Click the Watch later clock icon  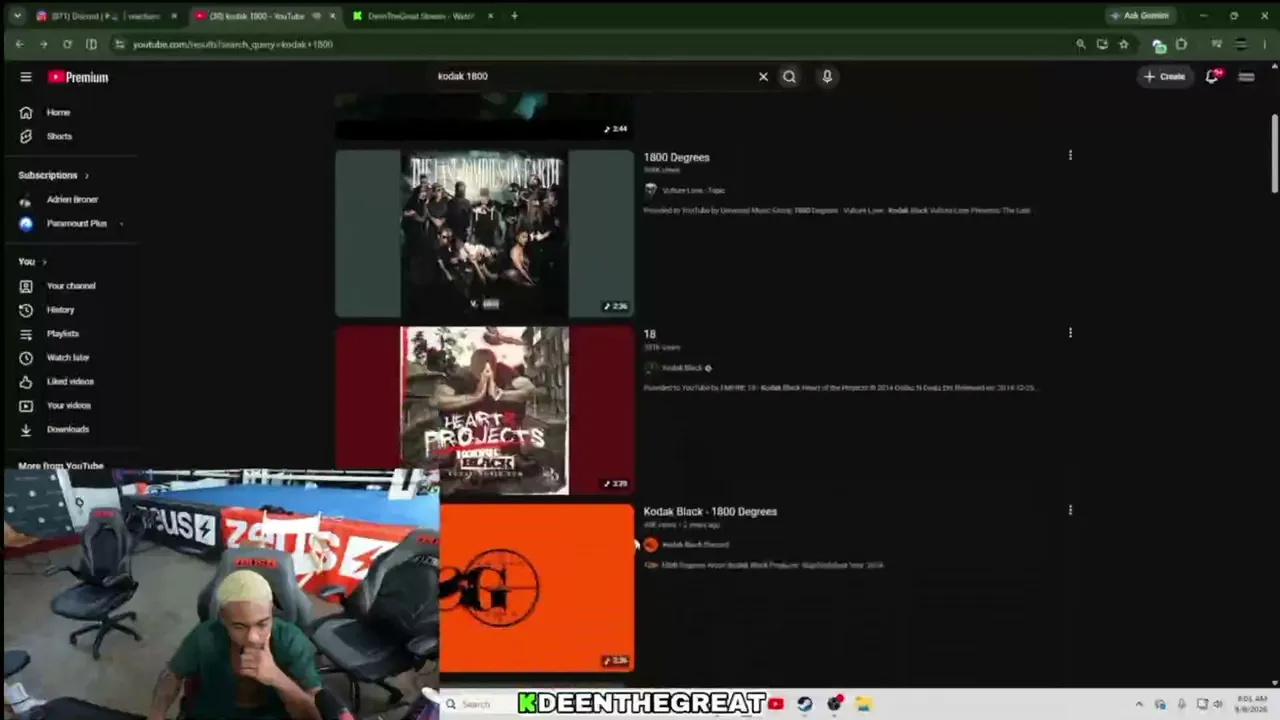[x=26, y=357]
